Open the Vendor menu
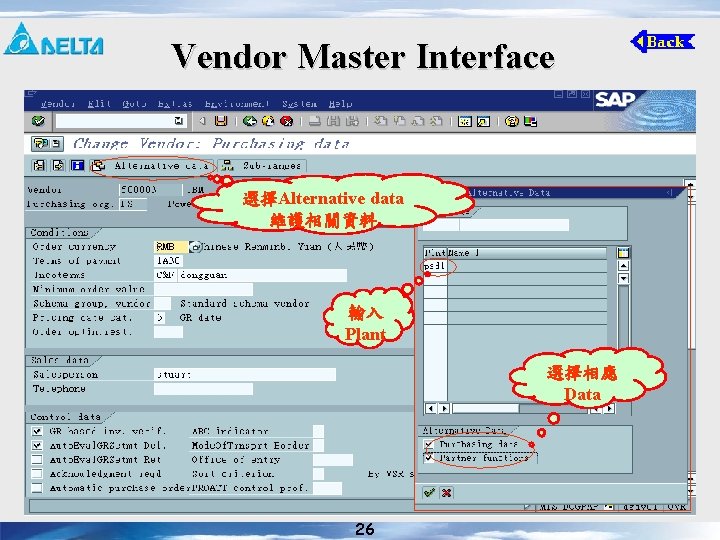This screenshot has width=720, height=540. [57, 104]
